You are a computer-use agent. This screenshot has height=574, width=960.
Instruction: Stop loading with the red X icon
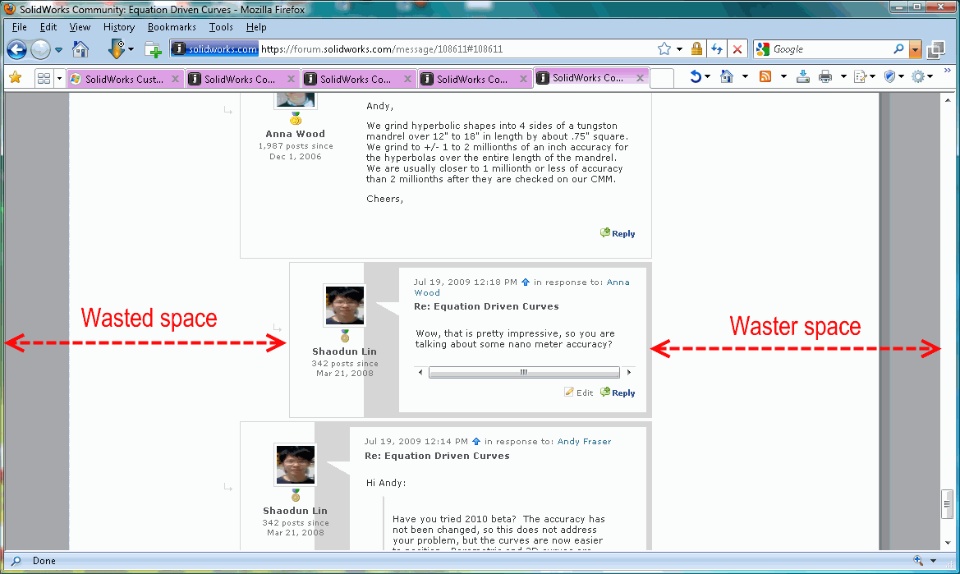[x=737, y=49]
